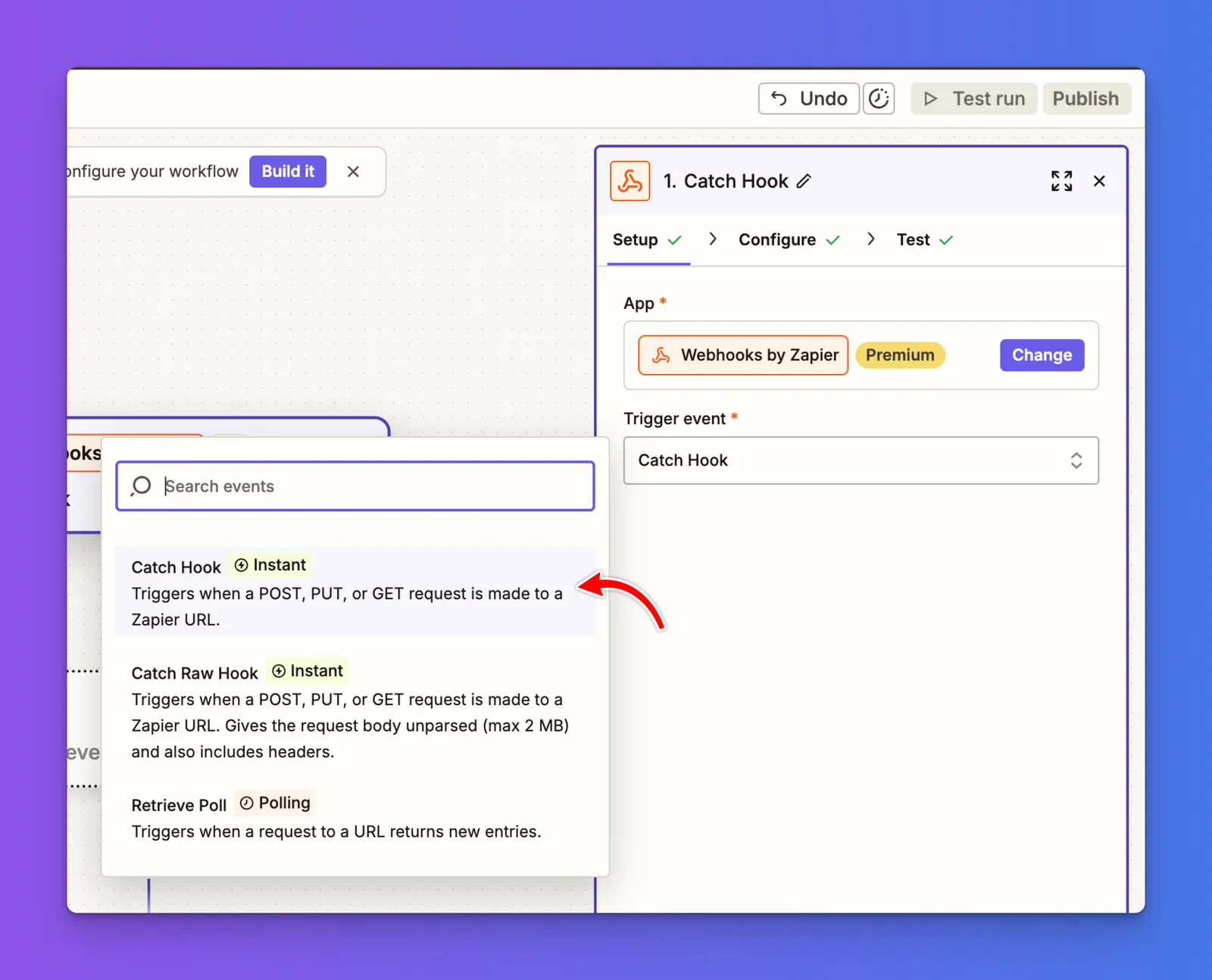
Task: Click the magnifier icon in Search events
Action: click(x=141, y=486)
